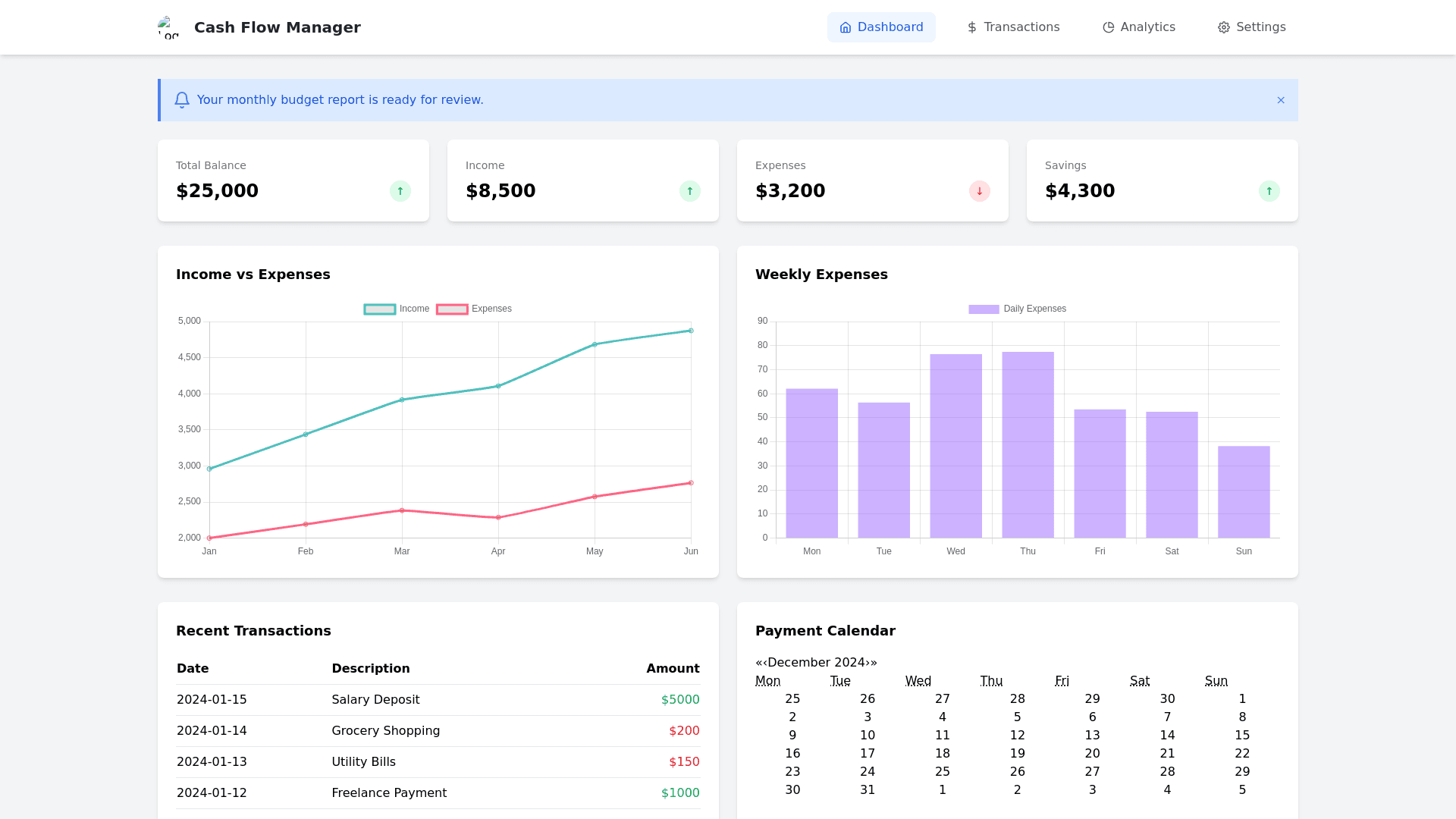Open the Analytics section
This screenshot has width=1456, height=819.
point(1138,27)
